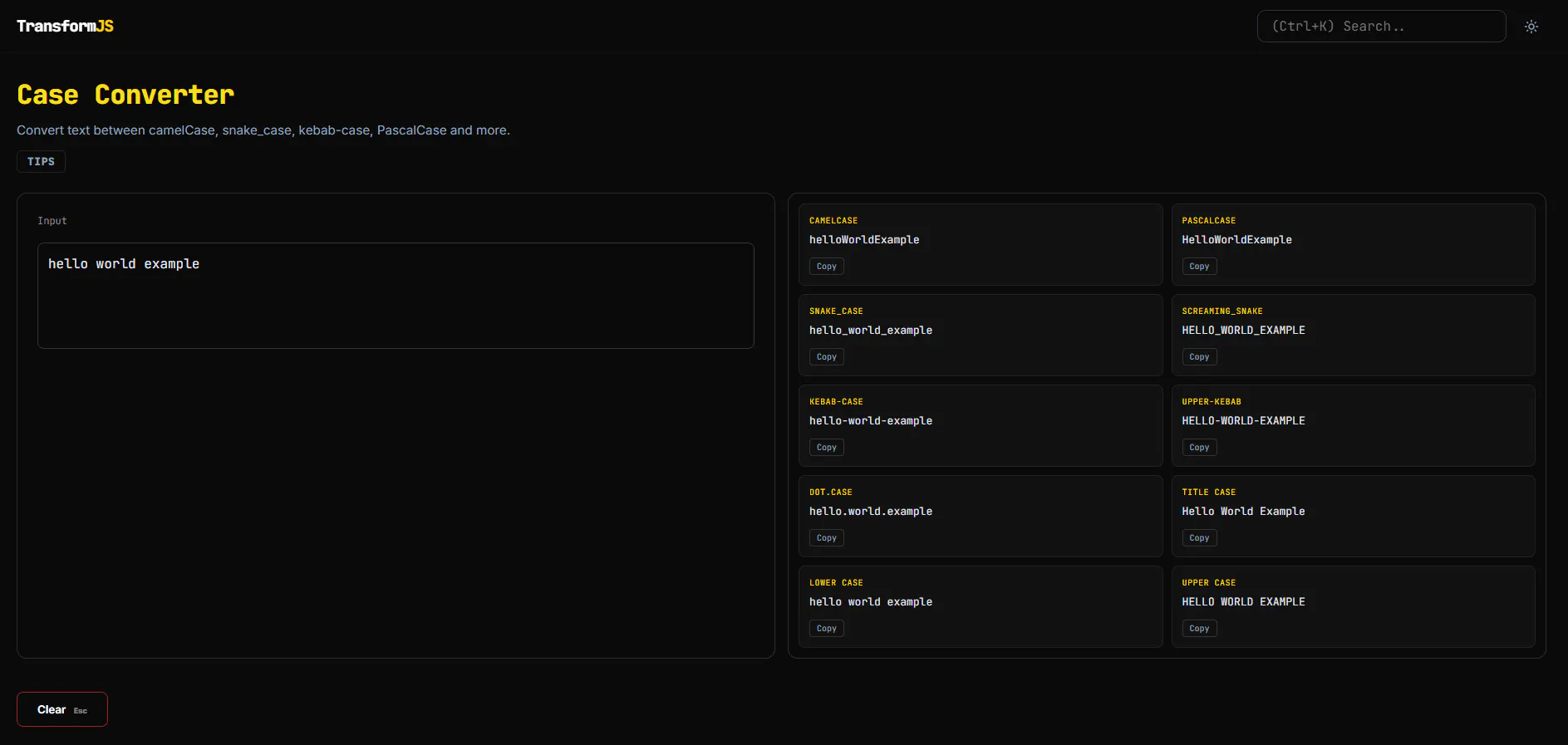This screenshot has height=745, width=1568.
Task: Copy the SCREAMING_SNAKE result
Action: click(x=1198, y=357)
